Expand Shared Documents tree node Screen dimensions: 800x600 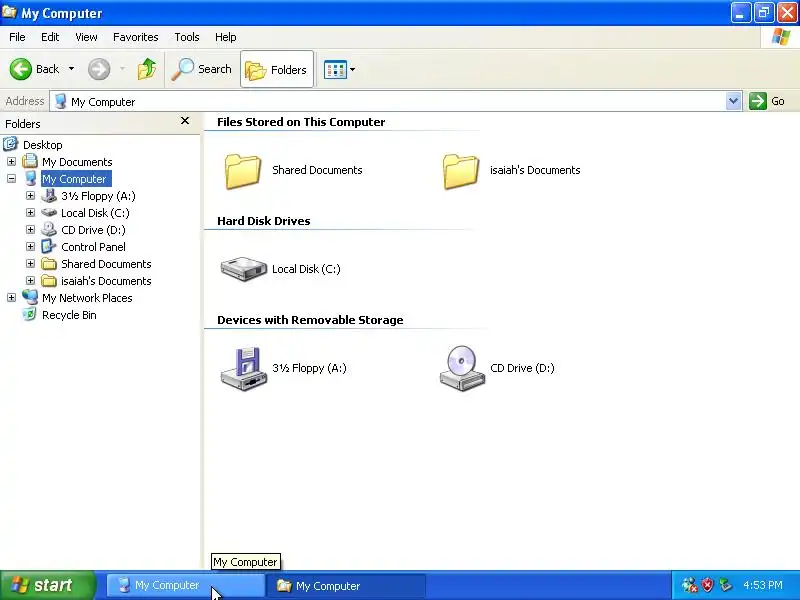pyautogui.click(x=30, y=264)
